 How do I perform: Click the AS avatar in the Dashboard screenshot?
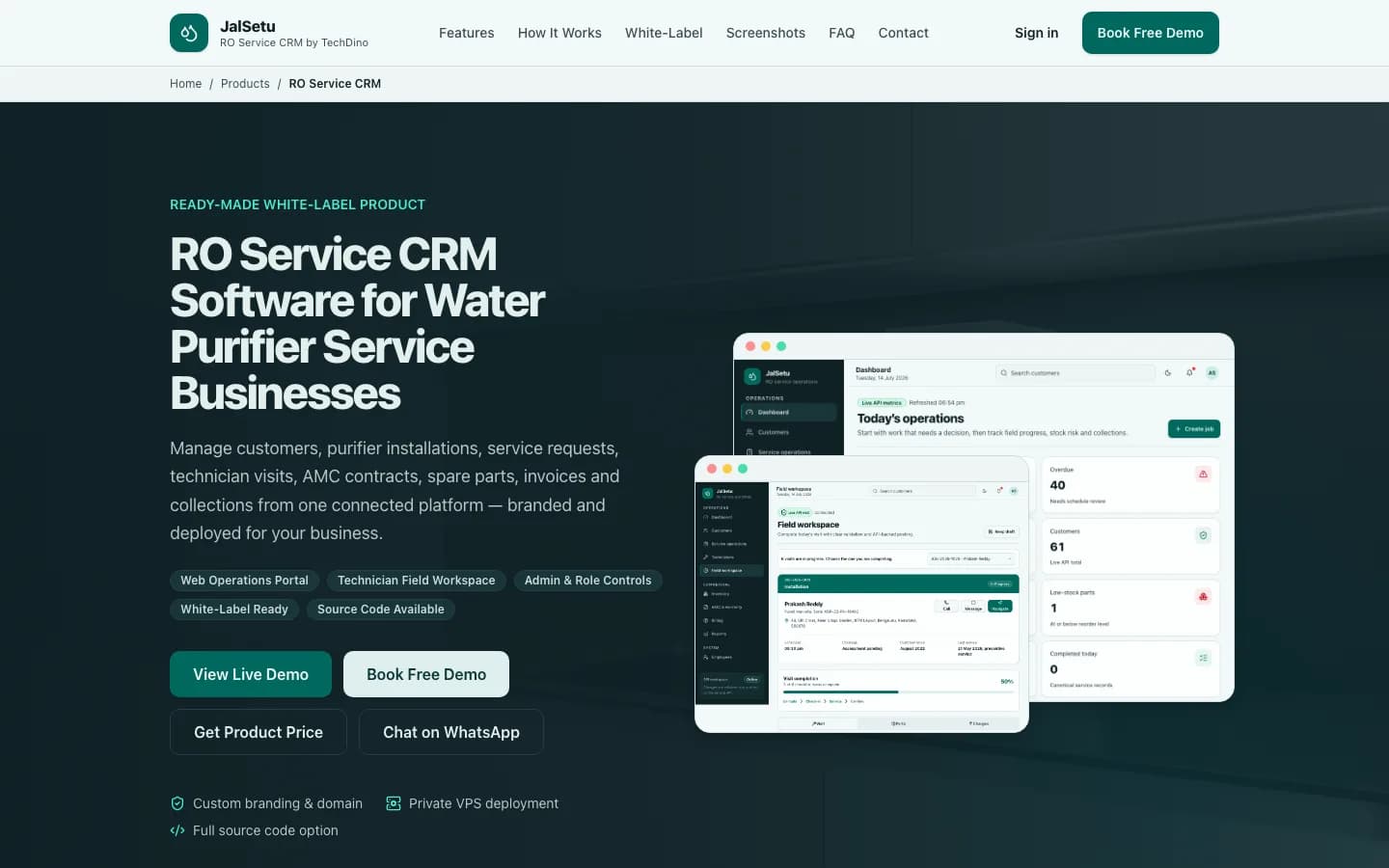click(1212, 372)
